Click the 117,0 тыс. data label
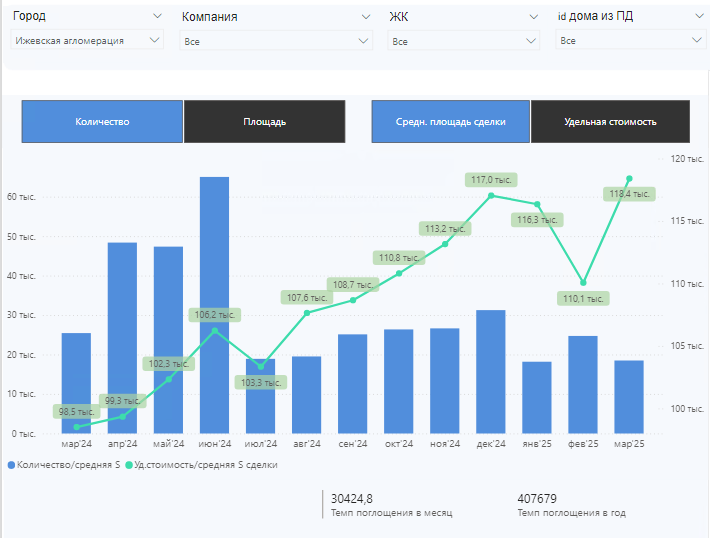The height and width of the screenshot is (538, 710). [x=491, y=180]
